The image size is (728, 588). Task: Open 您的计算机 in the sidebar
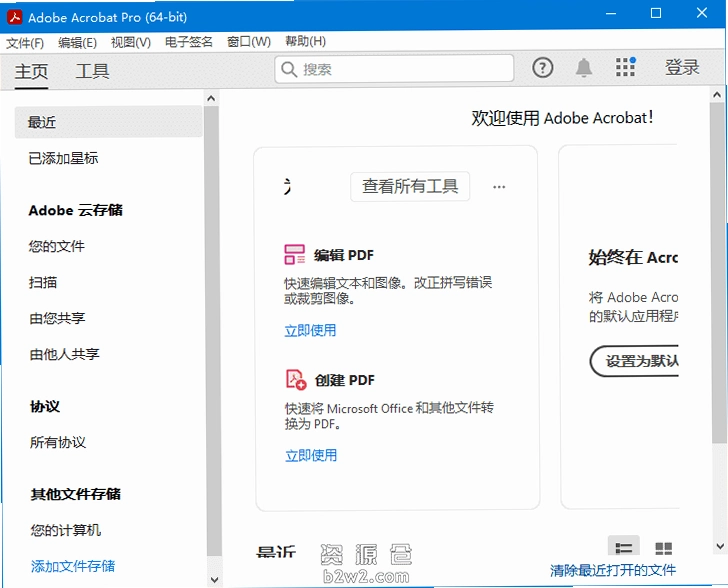(x=65, y=530)
